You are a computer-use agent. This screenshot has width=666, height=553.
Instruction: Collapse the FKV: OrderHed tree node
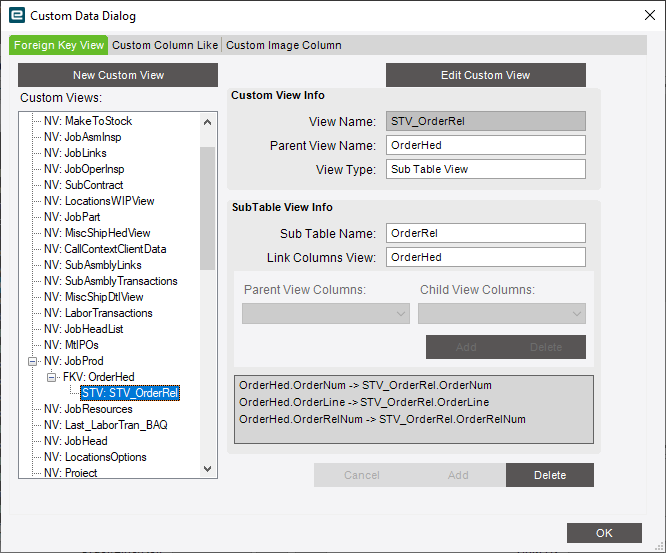pyautogui.click(x=51, y=377)
